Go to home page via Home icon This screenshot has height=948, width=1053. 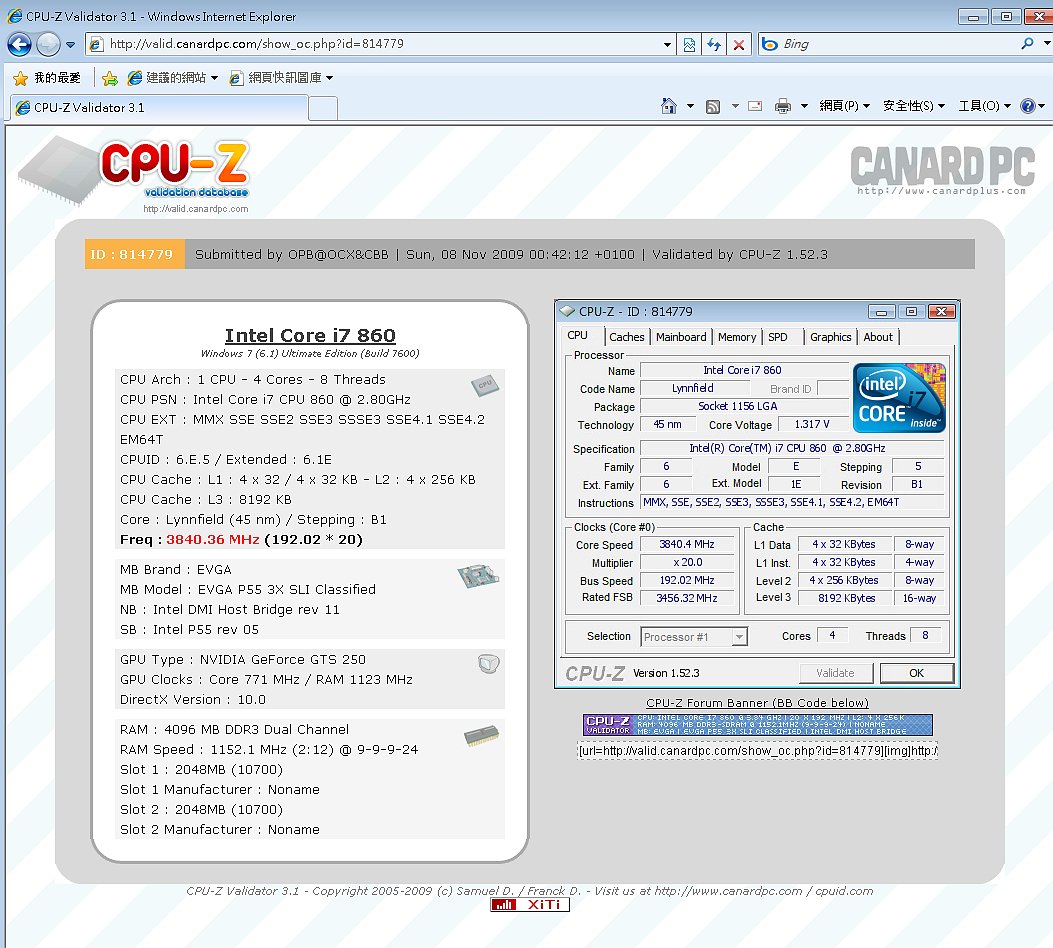tap(669, 106)
